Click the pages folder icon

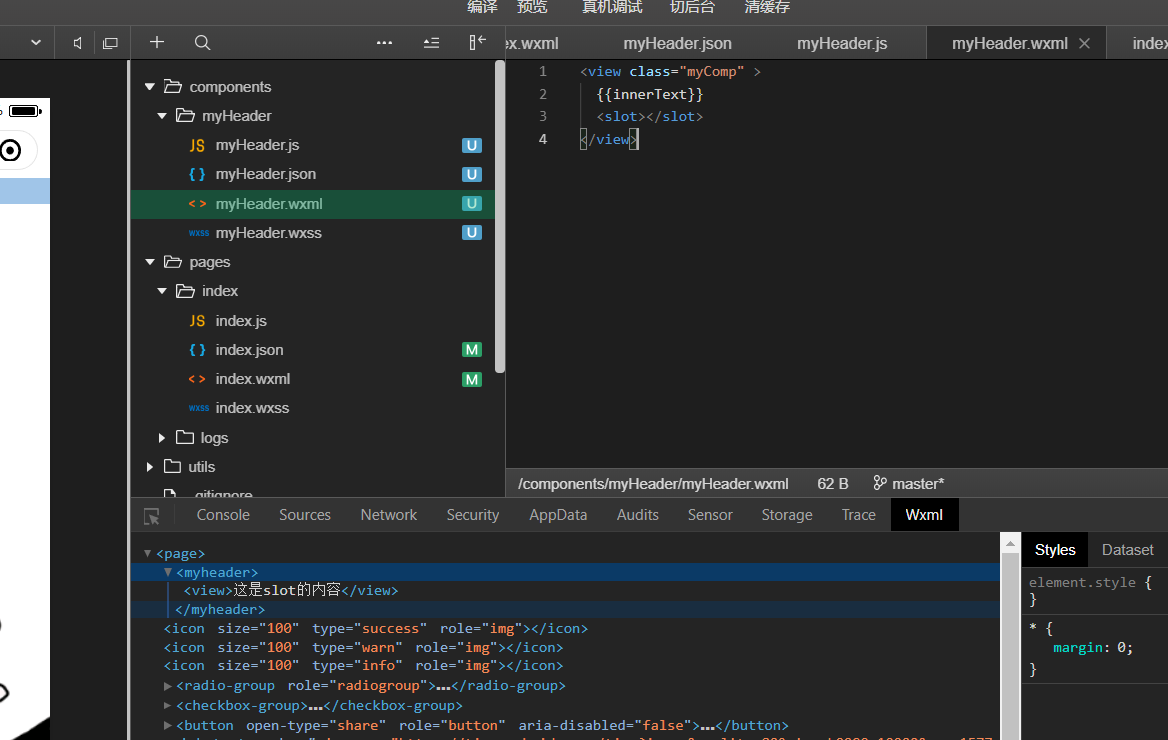[x=173, y=262]
